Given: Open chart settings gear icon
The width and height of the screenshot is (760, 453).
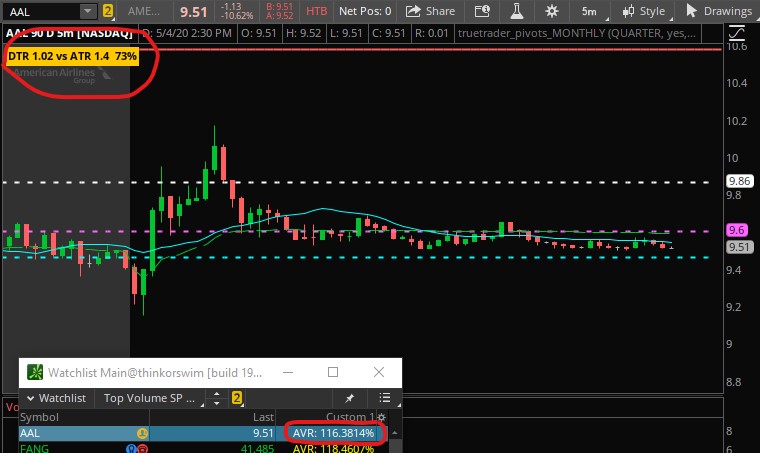Looking at the screenshot, I should pos(552,11).
